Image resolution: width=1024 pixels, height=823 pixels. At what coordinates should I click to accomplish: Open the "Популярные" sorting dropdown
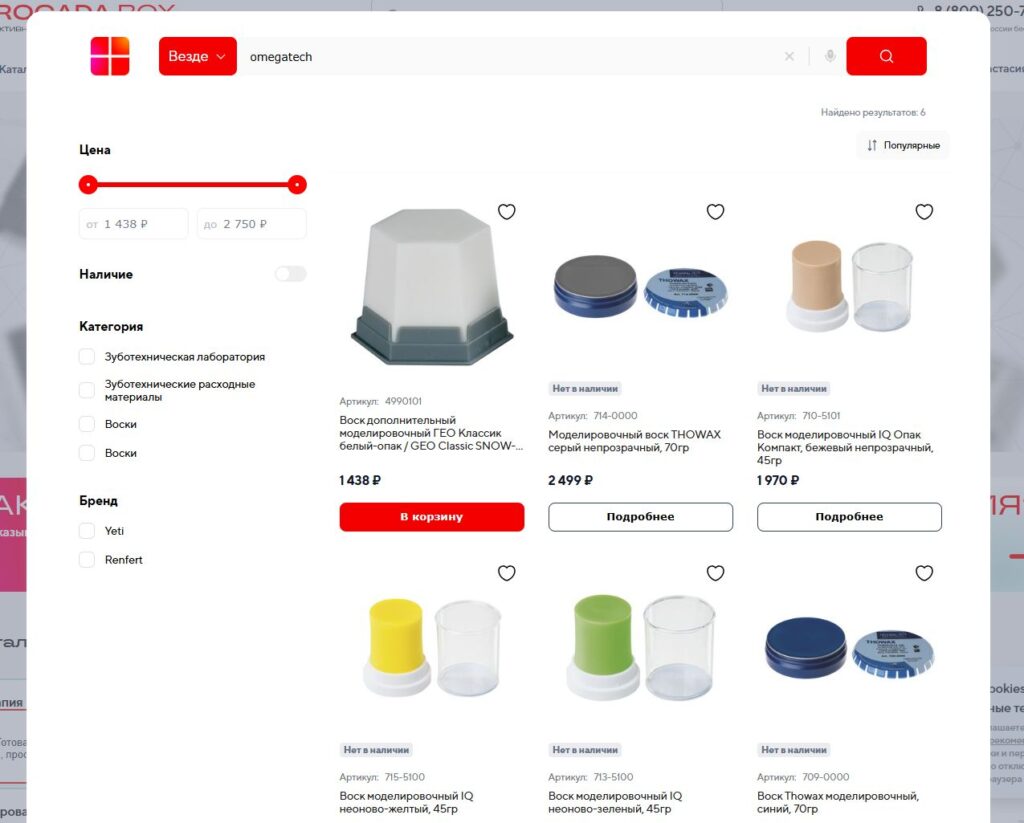click(x=903, y=145)
